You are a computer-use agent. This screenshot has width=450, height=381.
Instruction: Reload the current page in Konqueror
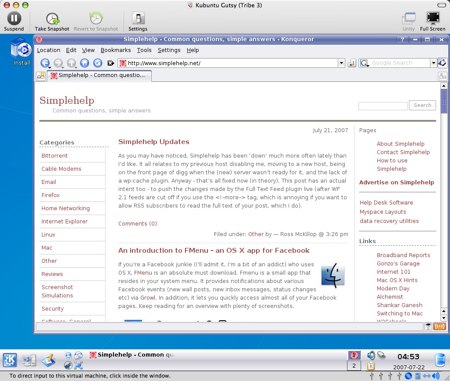[x=97, y=63]
